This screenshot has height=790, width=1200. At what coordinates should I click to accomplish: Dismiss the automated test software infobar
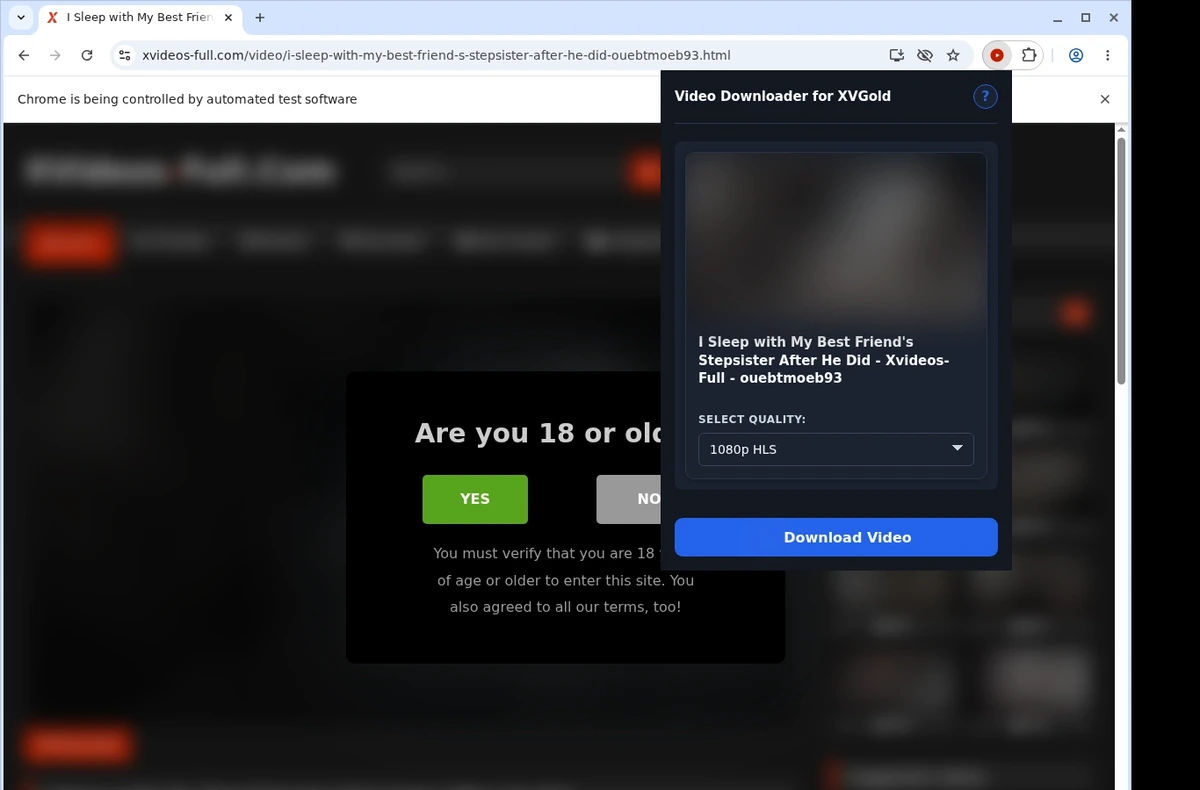(x=1105, y=99)
